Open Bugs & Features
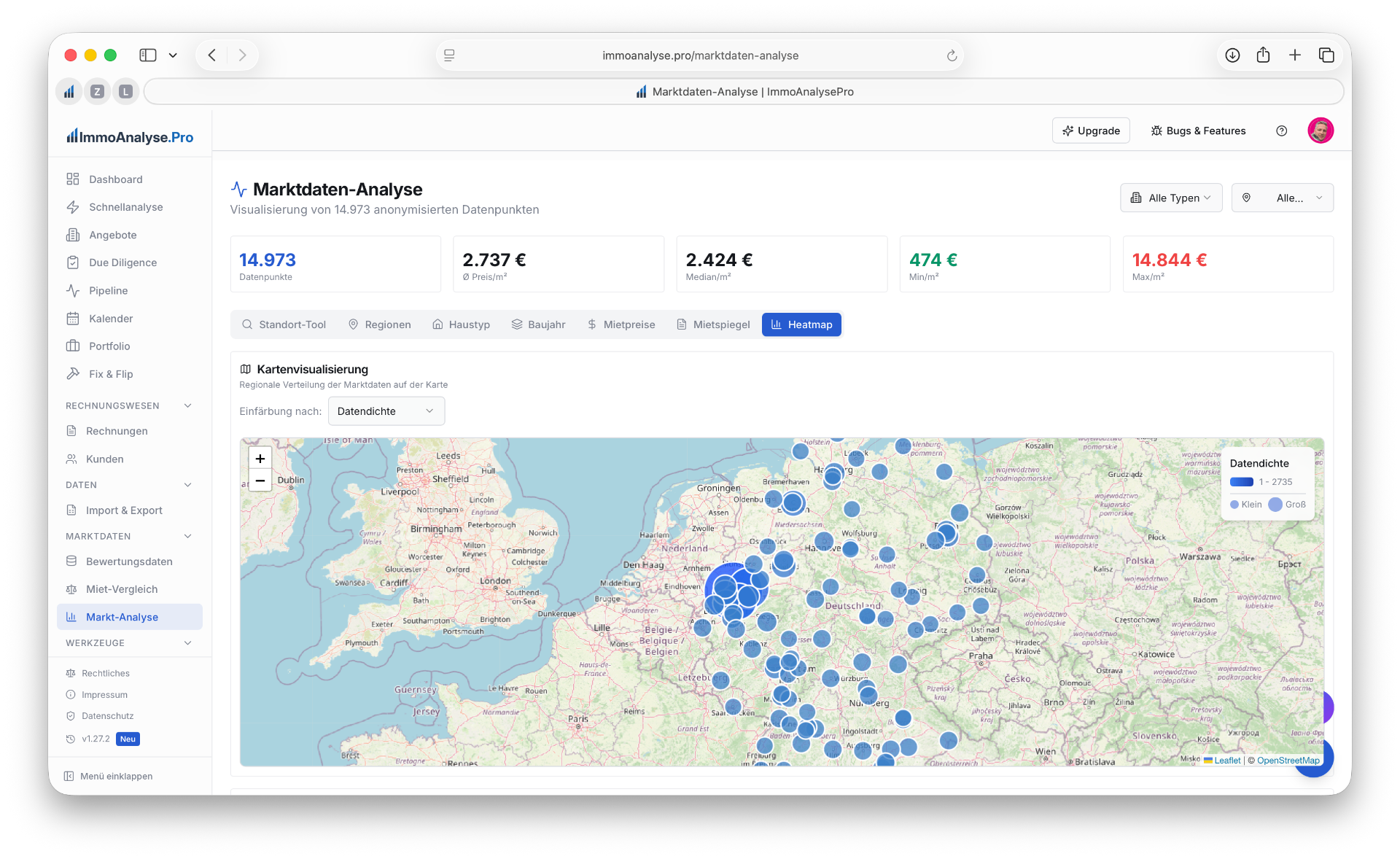This screenshot has height=859, width=1400. (x=1198, y=131)
